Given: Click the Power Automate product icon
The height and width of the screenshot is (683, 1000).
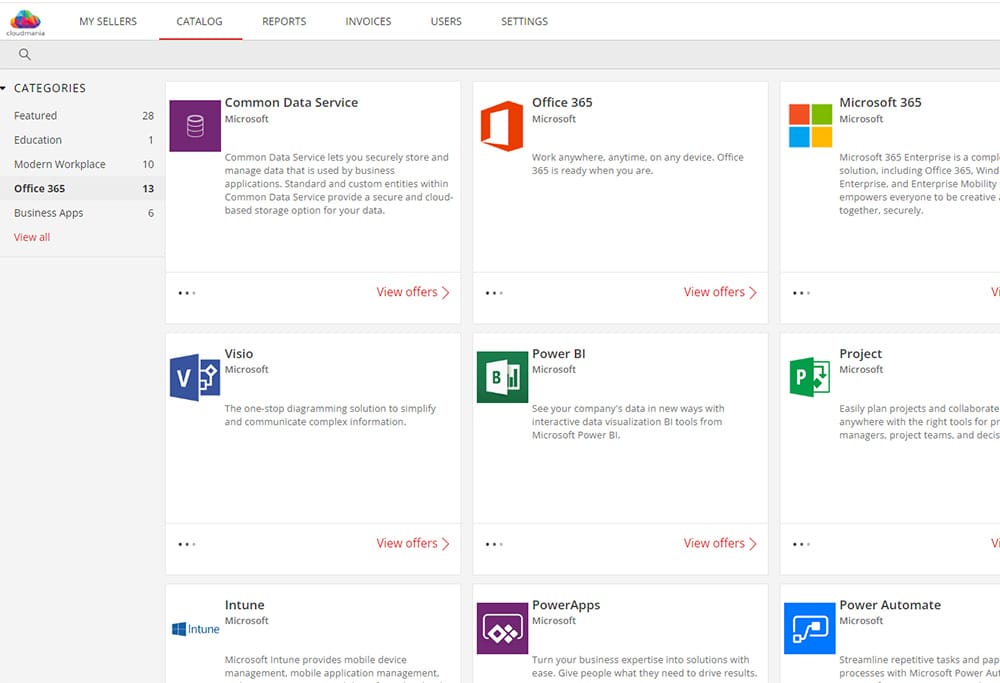Looking at the screenshot, I should point(810,628).
